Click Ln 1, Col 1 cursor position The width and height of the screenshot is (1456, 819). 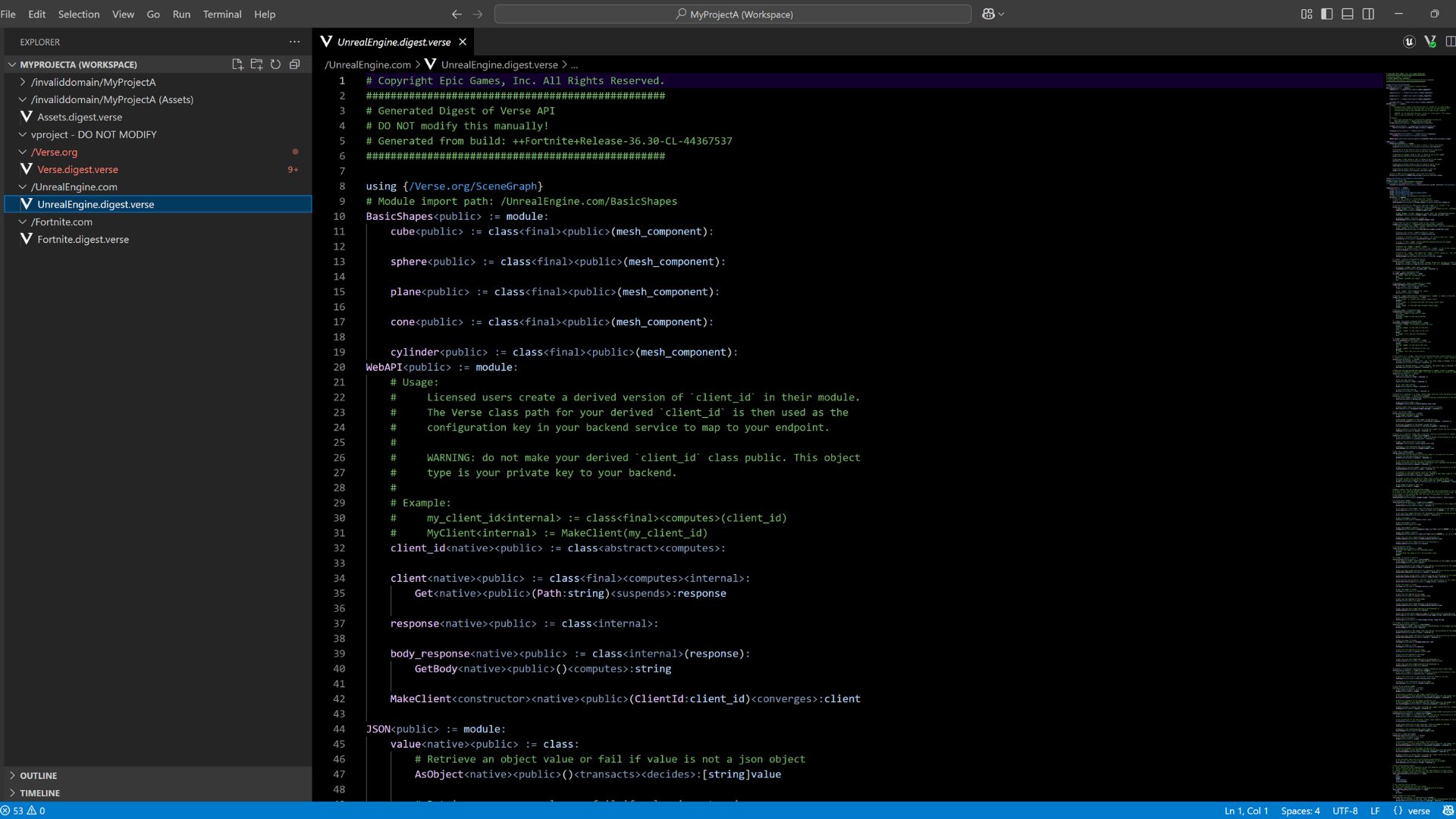(x=1246, y=811)
